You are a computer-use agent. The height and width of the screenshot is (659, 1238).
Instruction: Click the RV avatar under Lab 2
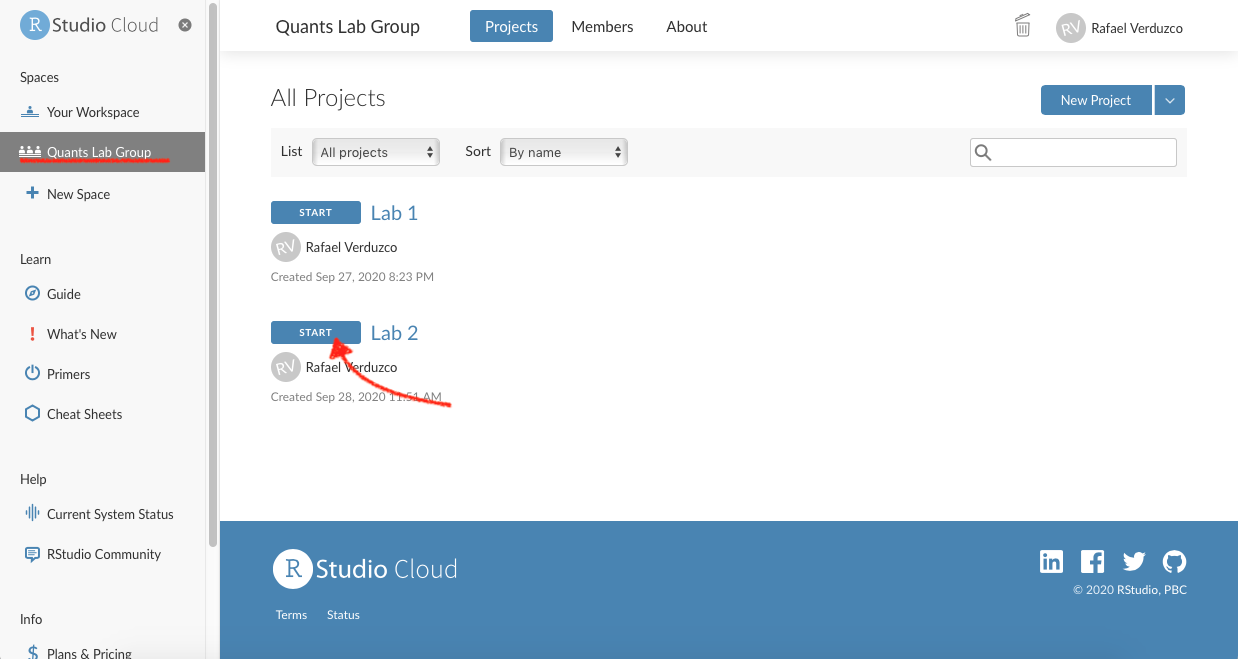pos(286,367)
